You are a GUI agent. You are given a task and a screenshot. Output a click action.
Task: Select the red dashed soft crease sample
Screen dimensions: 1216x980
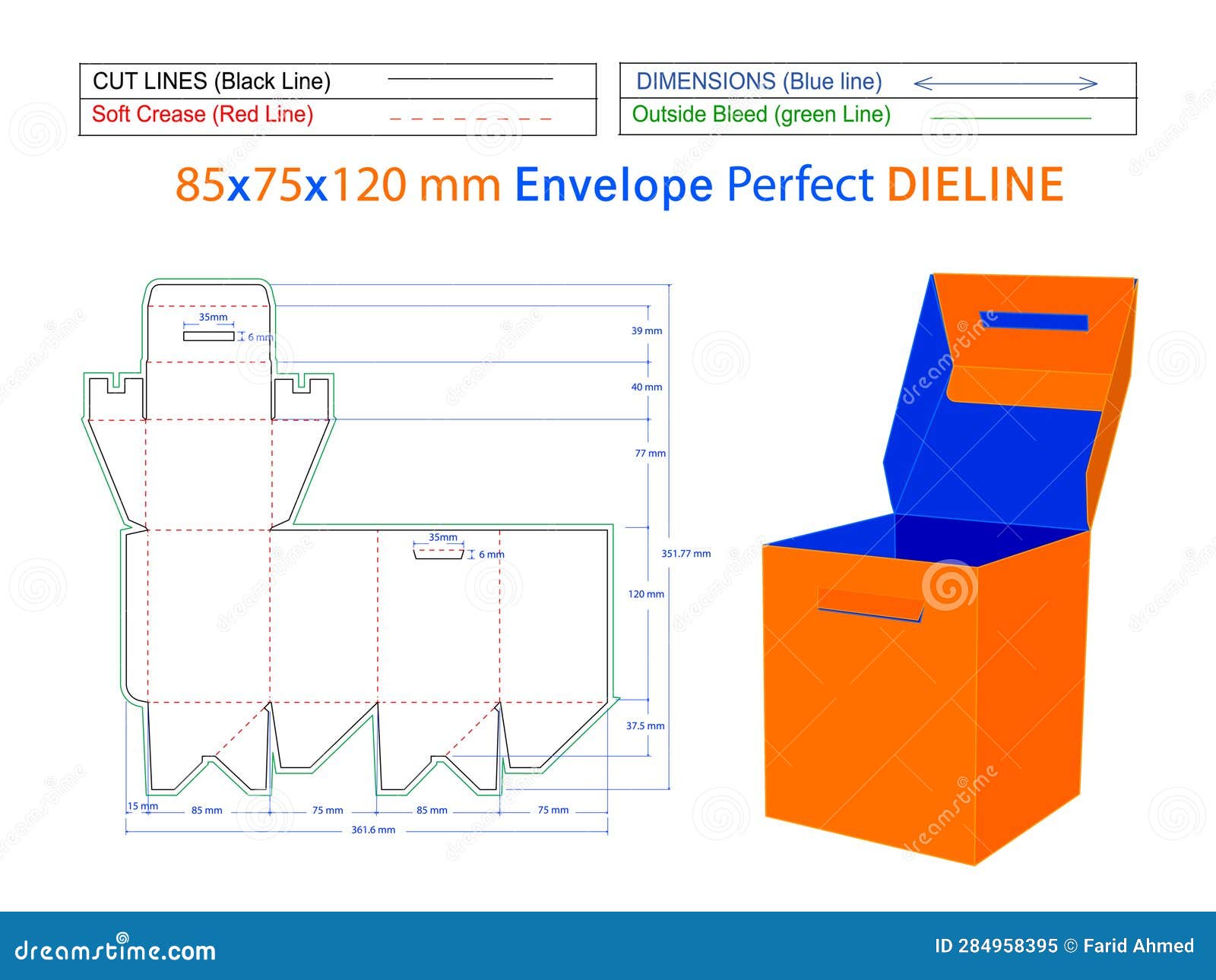coord(471,119)
